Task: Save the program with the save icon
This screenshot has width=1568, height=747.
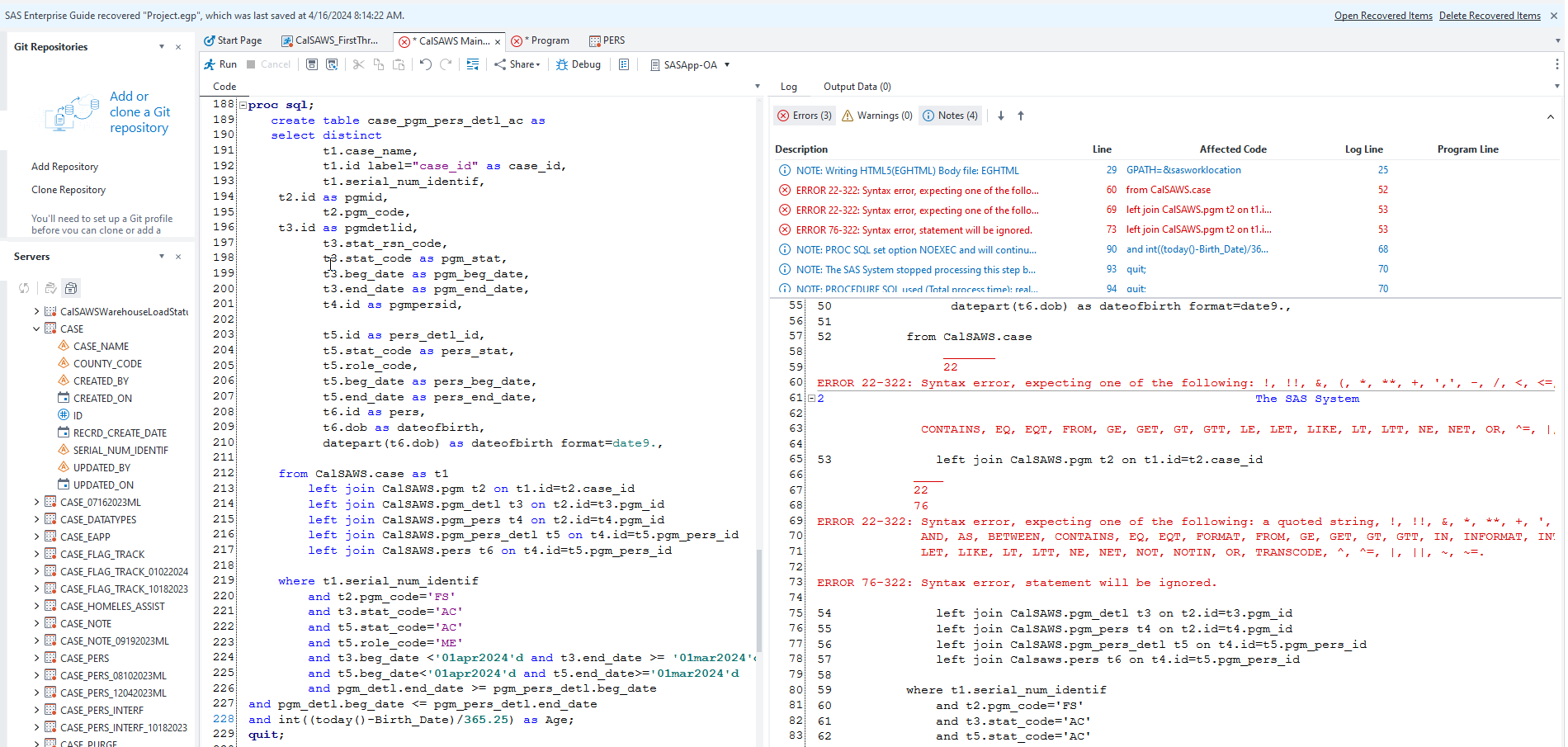Action: pyautogui.click(x=311, y=64)
